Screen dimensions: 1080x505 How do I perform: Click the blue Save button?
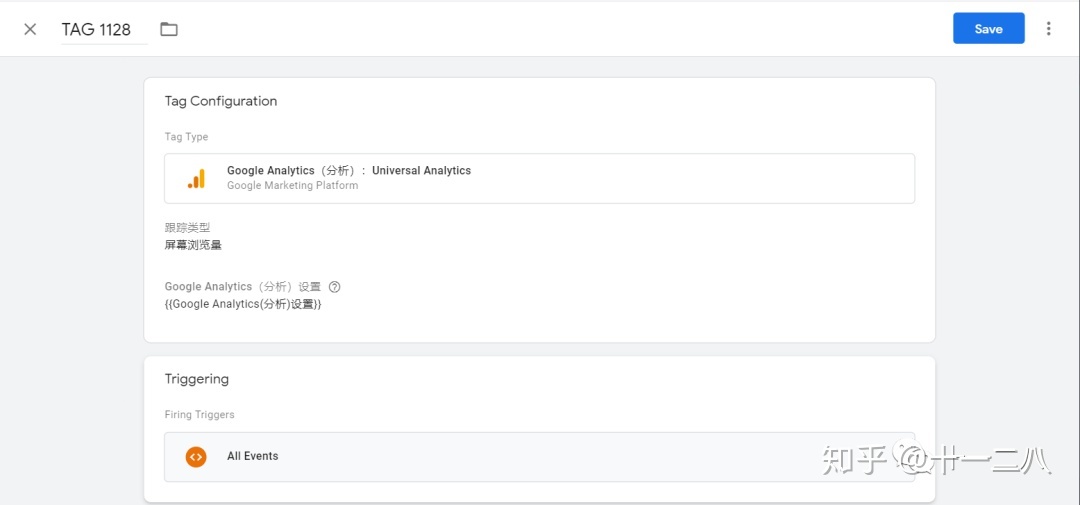(x=988, y=29)
